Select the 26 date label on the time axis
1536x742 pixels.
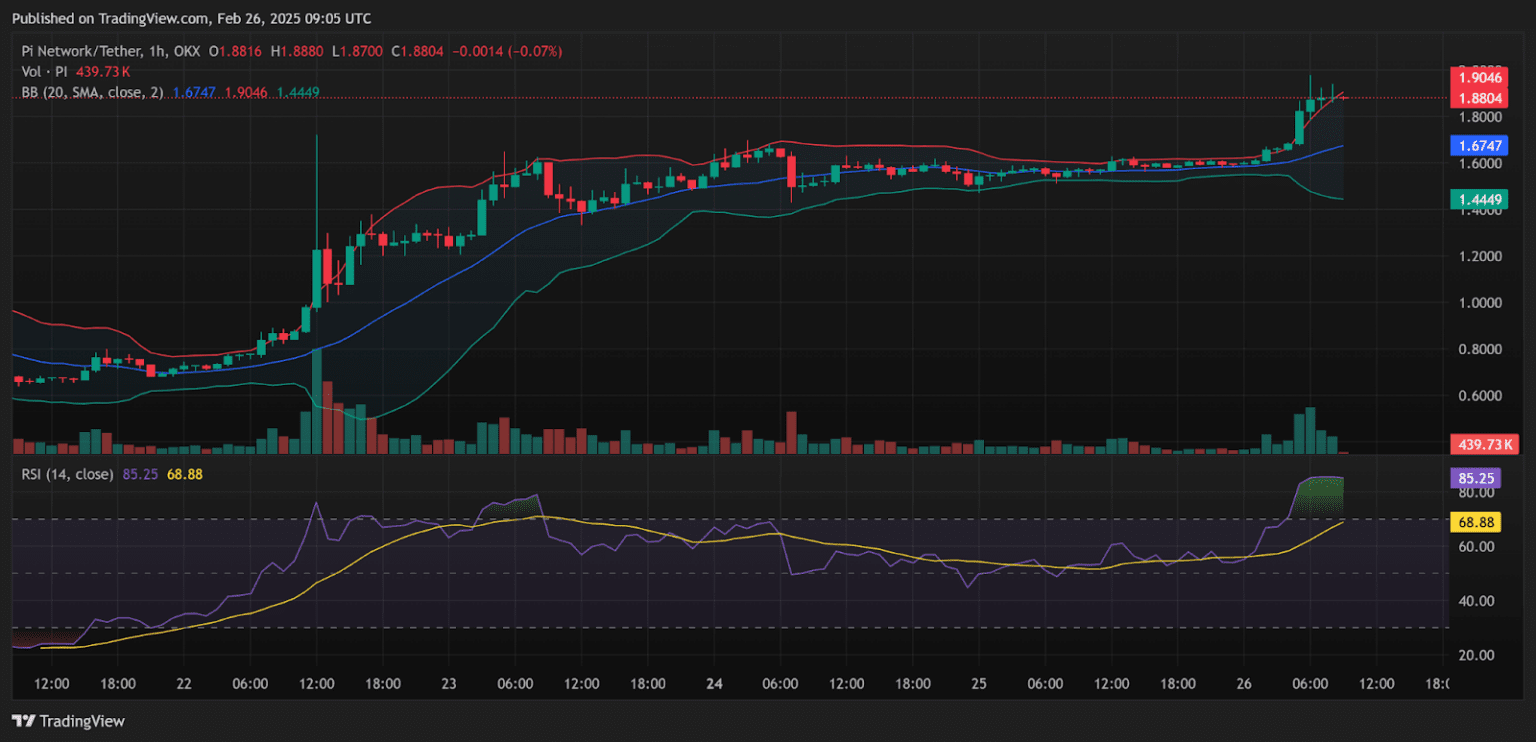[1243, 684]
